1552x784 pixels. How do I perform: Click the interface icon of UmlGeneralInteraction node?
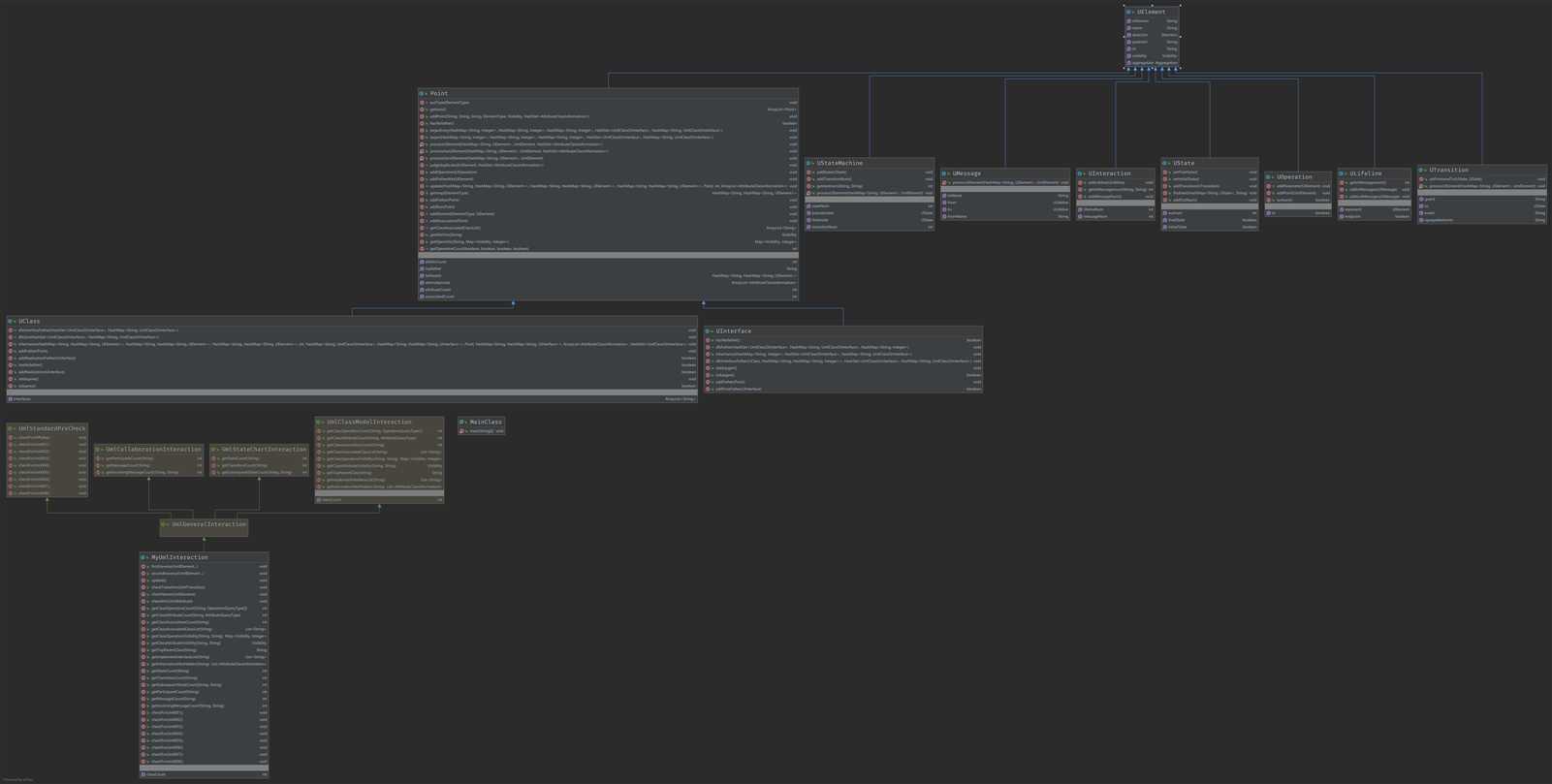(x=165, y=523)
